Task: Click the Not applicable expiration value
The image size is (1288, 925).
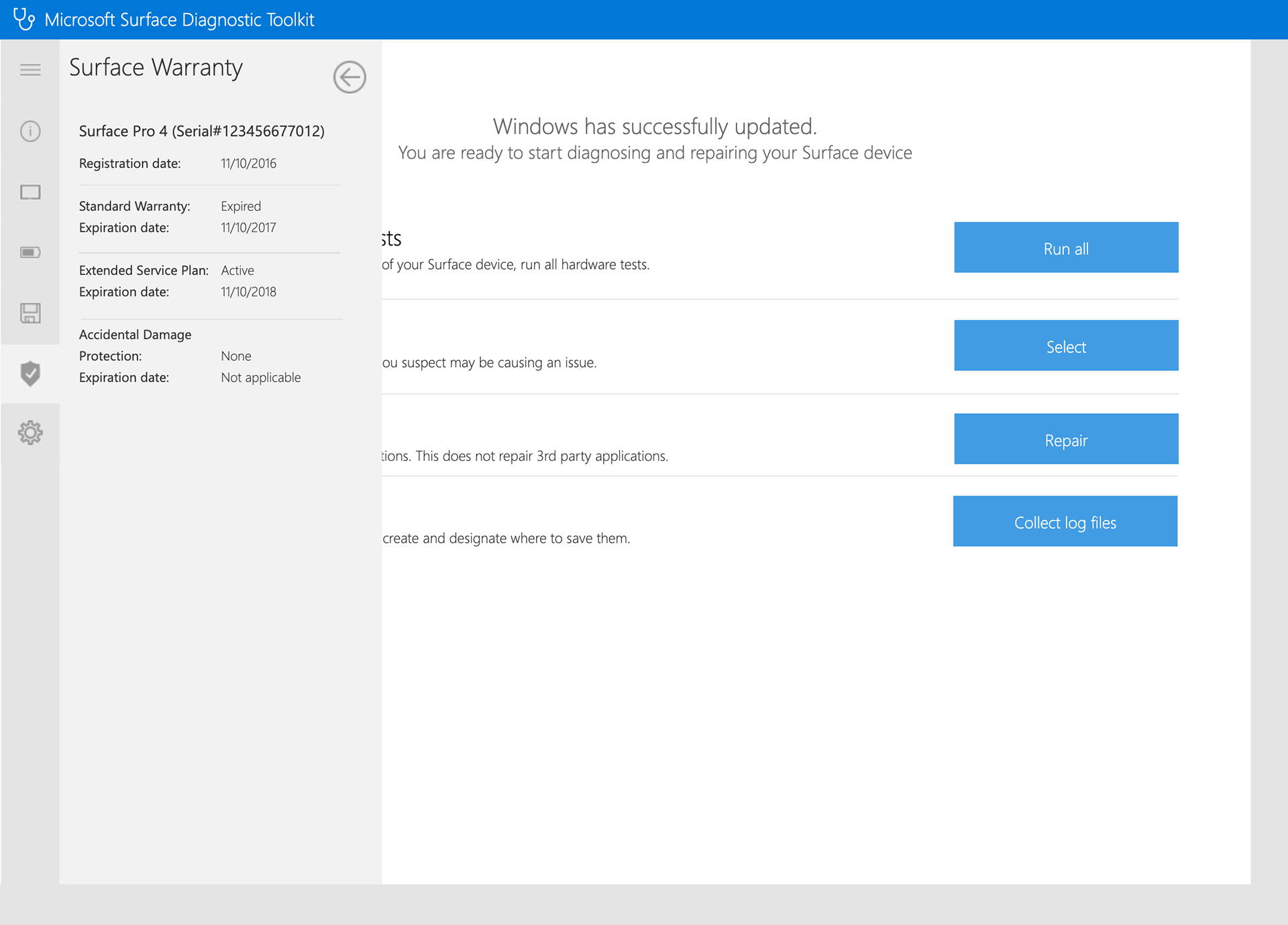Action: click(261, 378)
